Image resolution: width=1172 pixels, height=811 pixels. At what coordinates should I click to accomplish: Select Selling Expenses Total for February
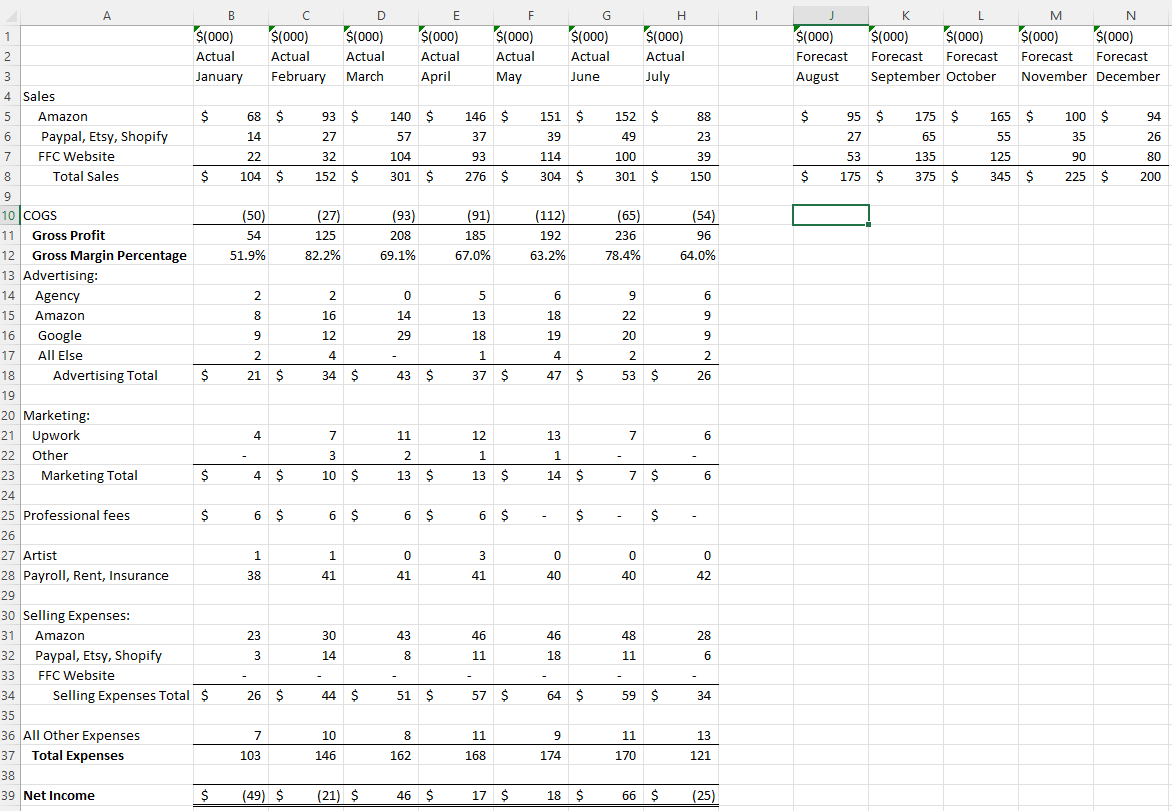(x=305, y=695)
